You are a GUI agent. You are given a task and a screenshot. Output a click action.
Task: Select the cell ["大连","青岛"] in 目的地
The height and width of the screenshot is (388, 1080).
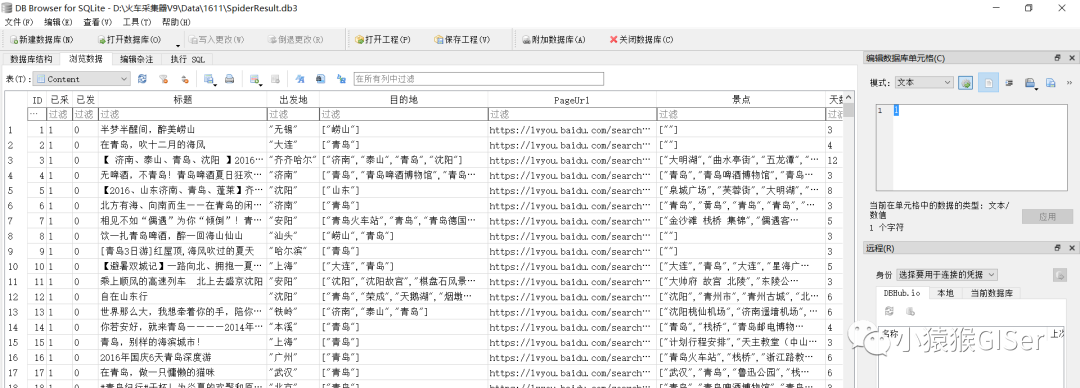[404, 266]
